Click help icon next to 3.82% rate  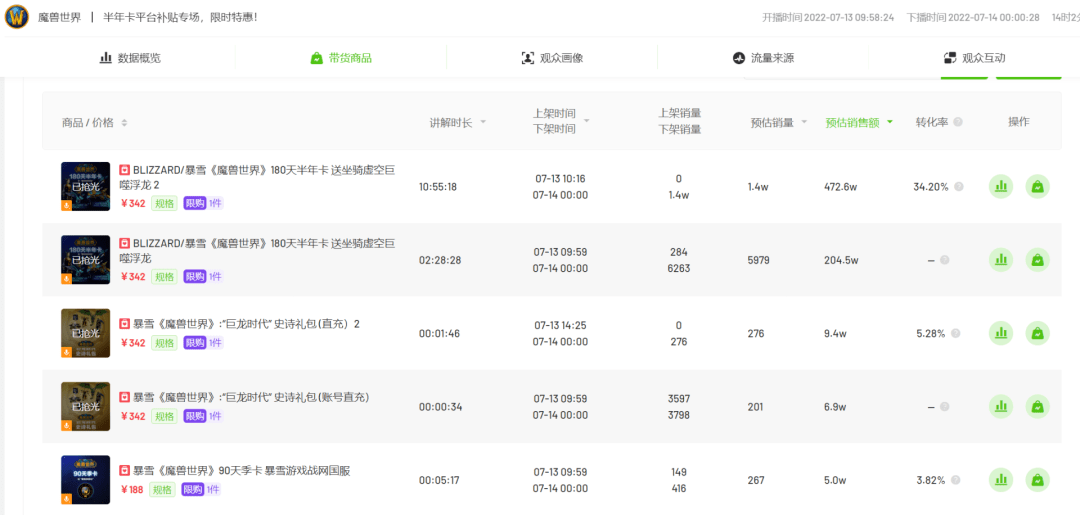pos(955,480)
